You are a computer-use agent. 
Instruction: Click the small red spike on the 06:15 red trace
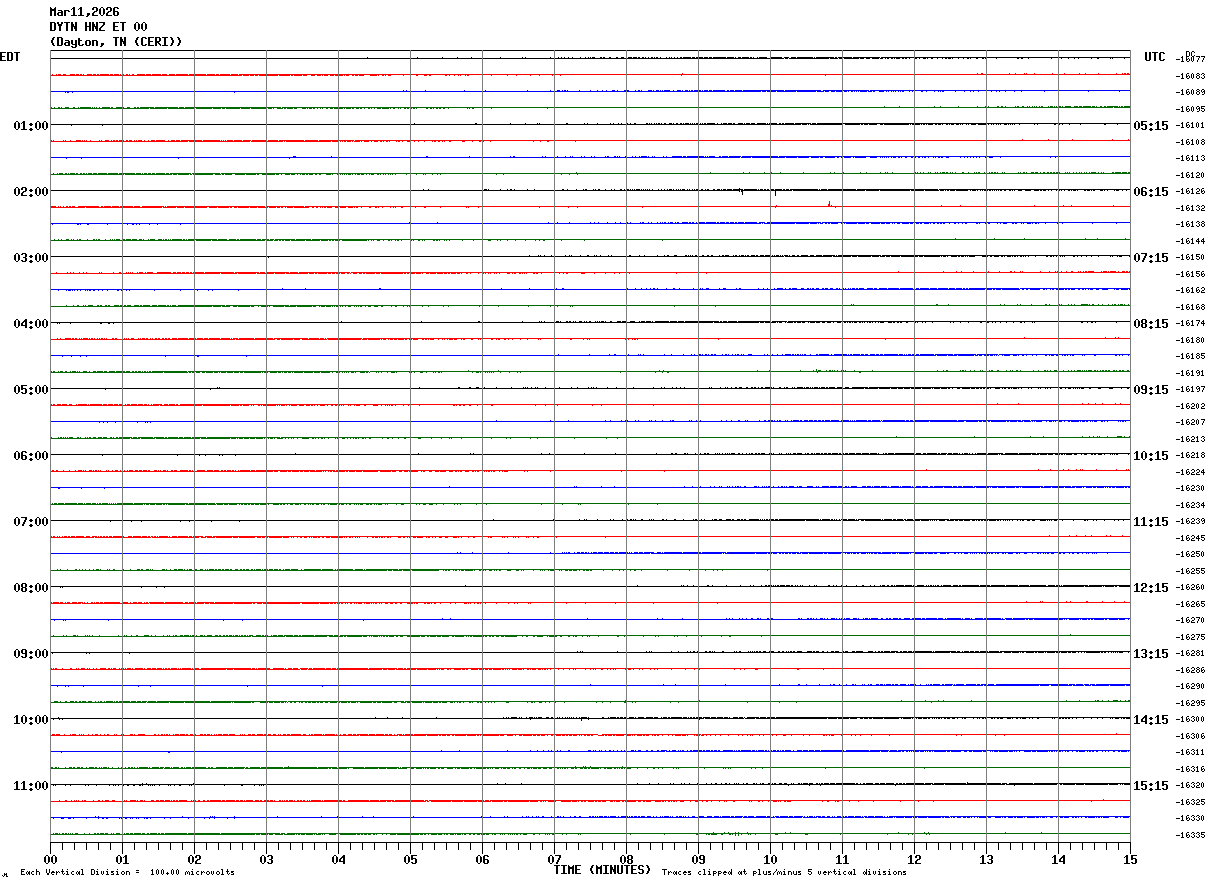[x=829, y=204]
